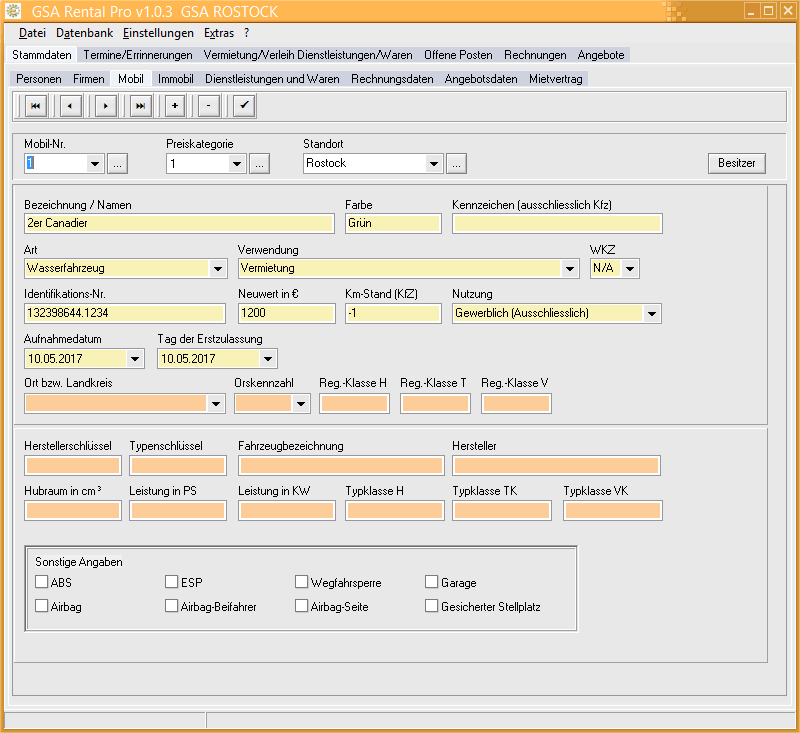Tick the Wegfahrsperre checkbox

pos(302,582)
